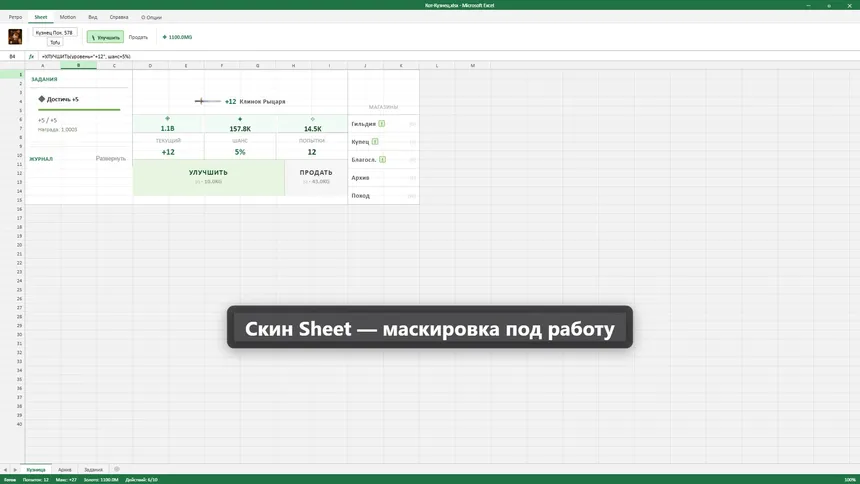Click Макс: +27 in status bar
This screenshot has height=484, width=860.
66,480
